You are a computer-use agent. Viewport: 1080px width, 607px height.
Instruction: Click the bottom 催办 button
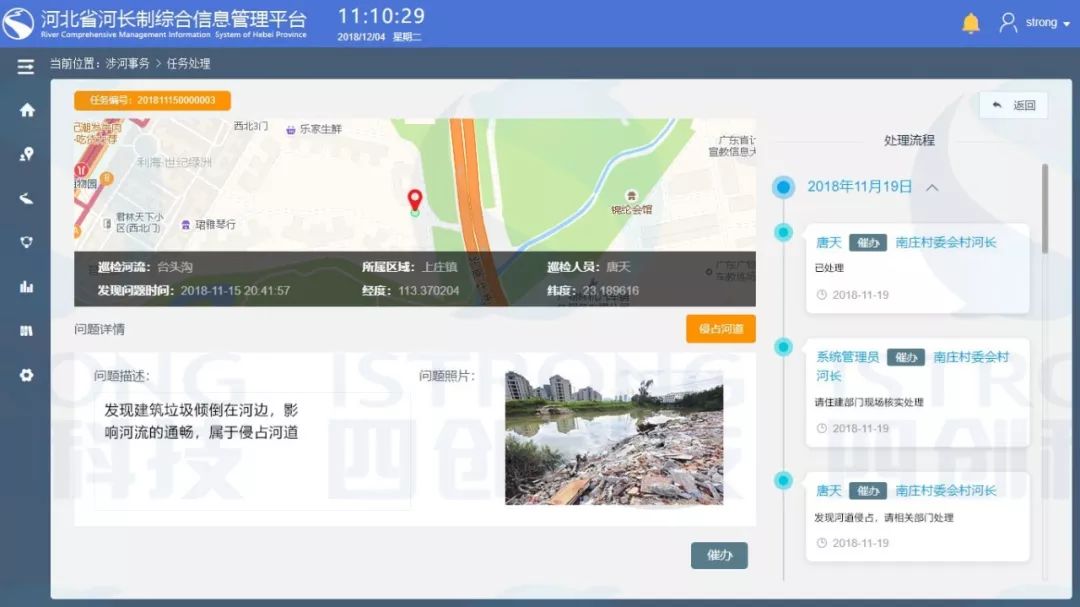(719, 555)
